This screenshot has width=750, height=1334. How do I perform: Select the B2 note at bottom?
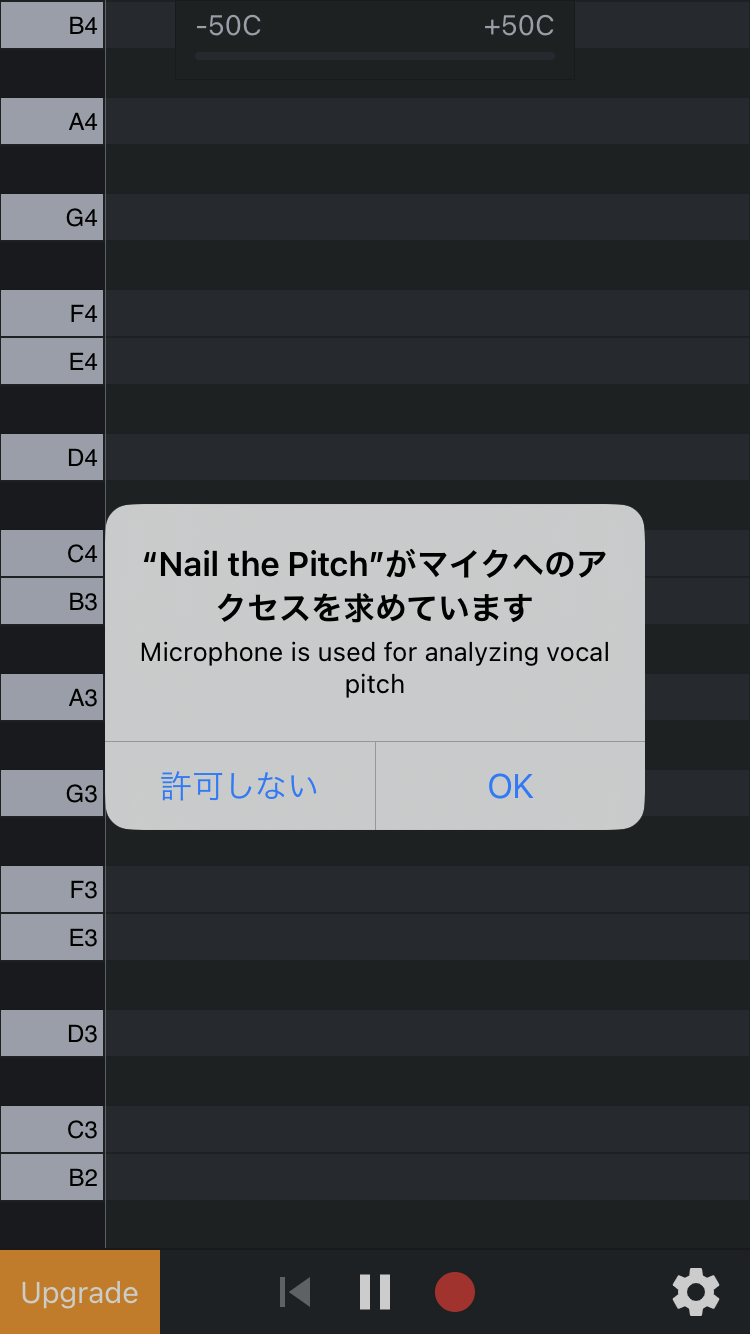tap(52, 1177)
